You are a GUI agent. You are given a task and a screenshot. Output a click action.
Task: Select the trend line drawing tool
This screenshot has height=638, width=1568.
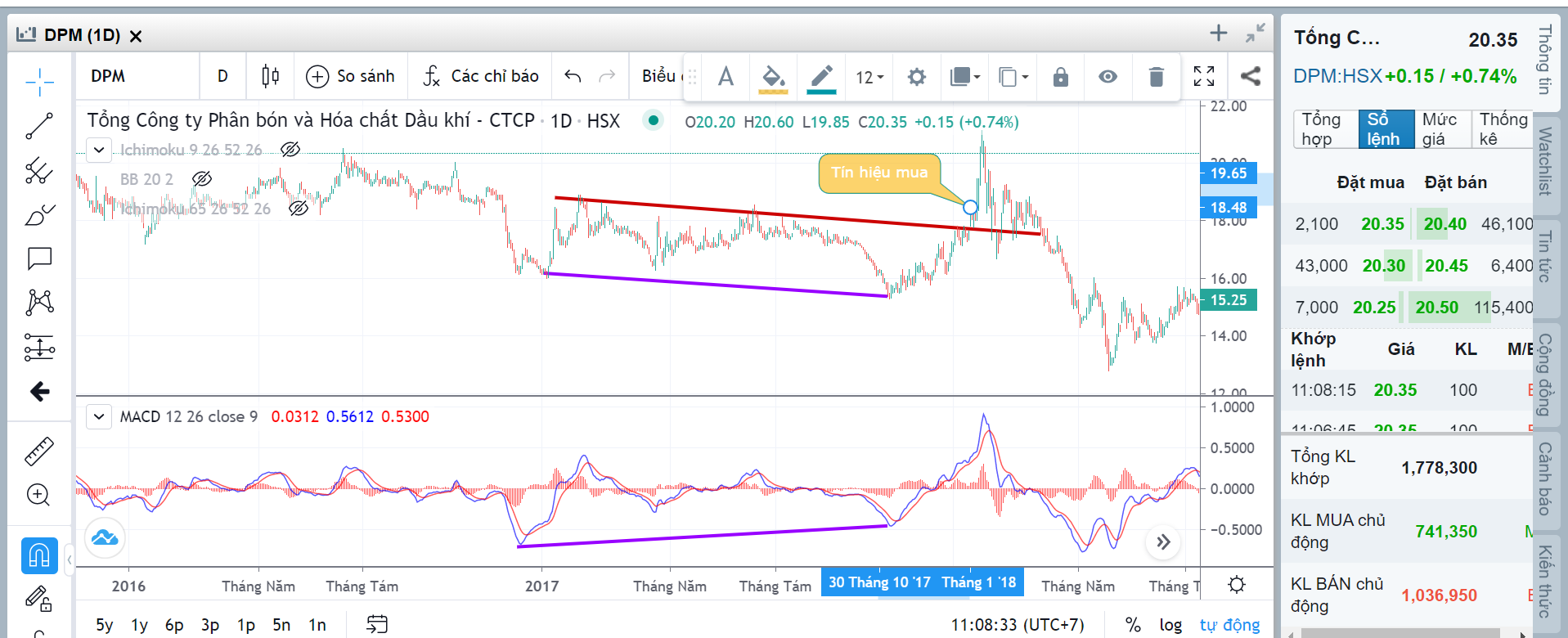(39, 126)
